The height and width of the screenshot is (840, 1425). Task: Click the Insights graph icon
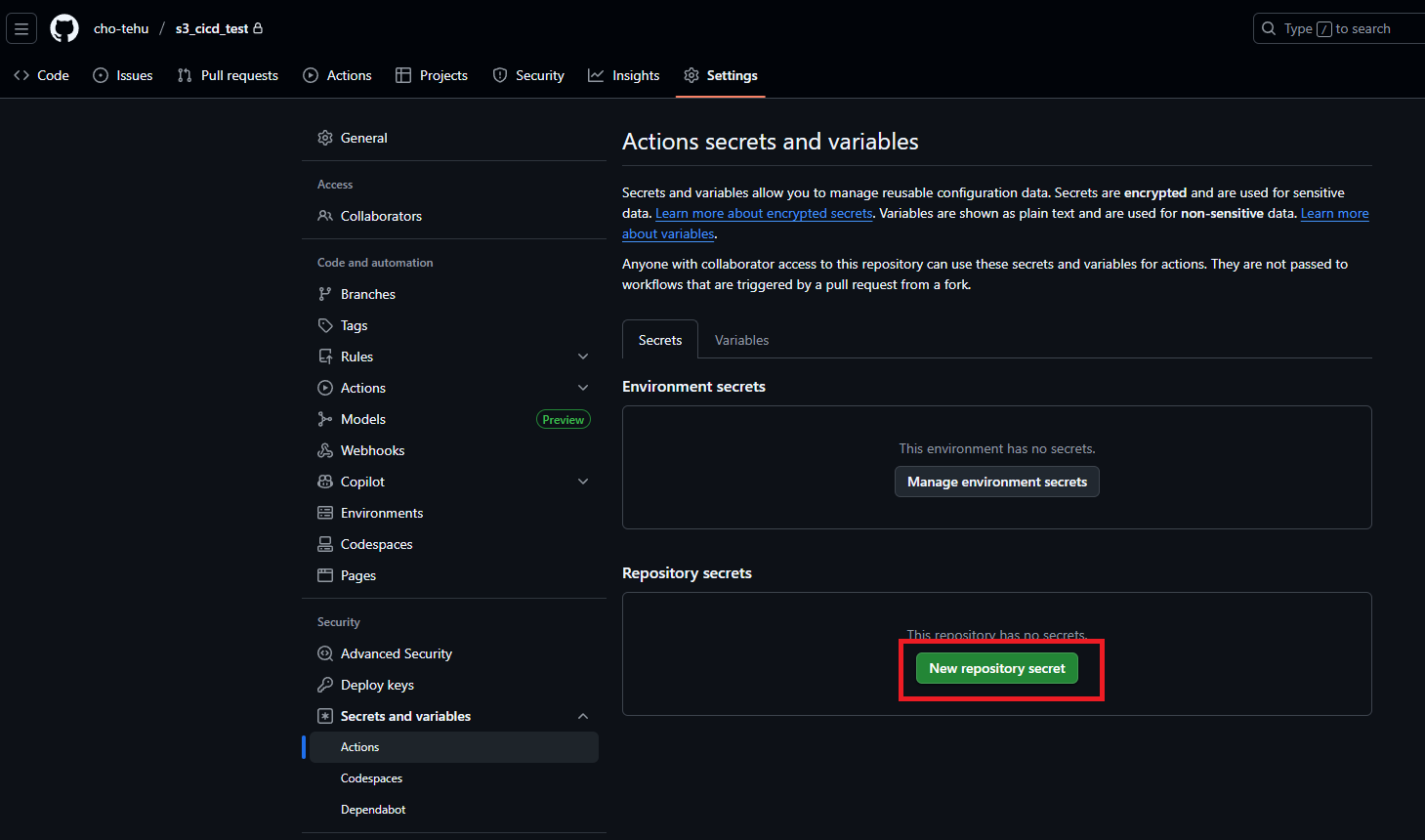click(x=596, y=75)
